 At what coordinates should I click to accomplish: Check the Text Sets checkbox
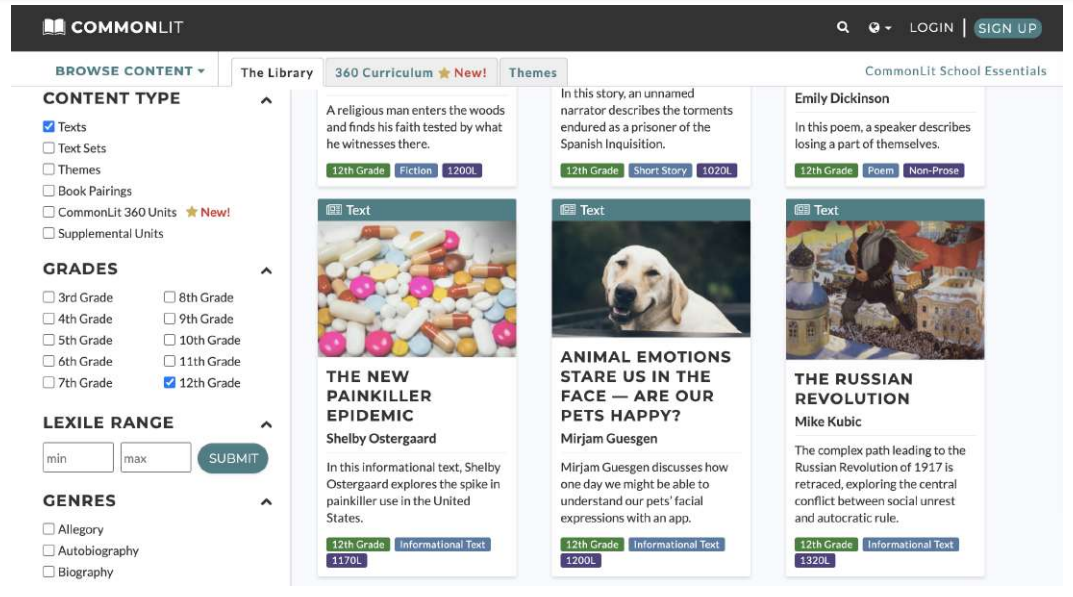pyautogui.click(x=49, y=148)
